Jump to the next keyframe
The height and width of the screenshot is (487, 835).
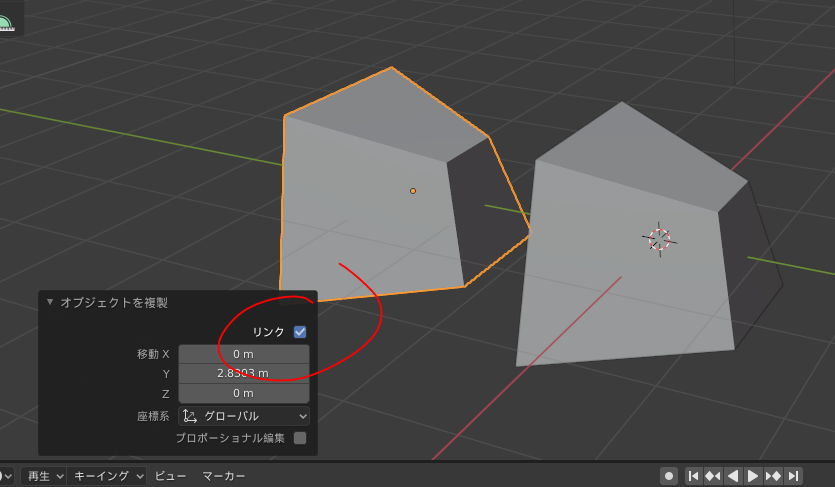click(x=773, y=476)
